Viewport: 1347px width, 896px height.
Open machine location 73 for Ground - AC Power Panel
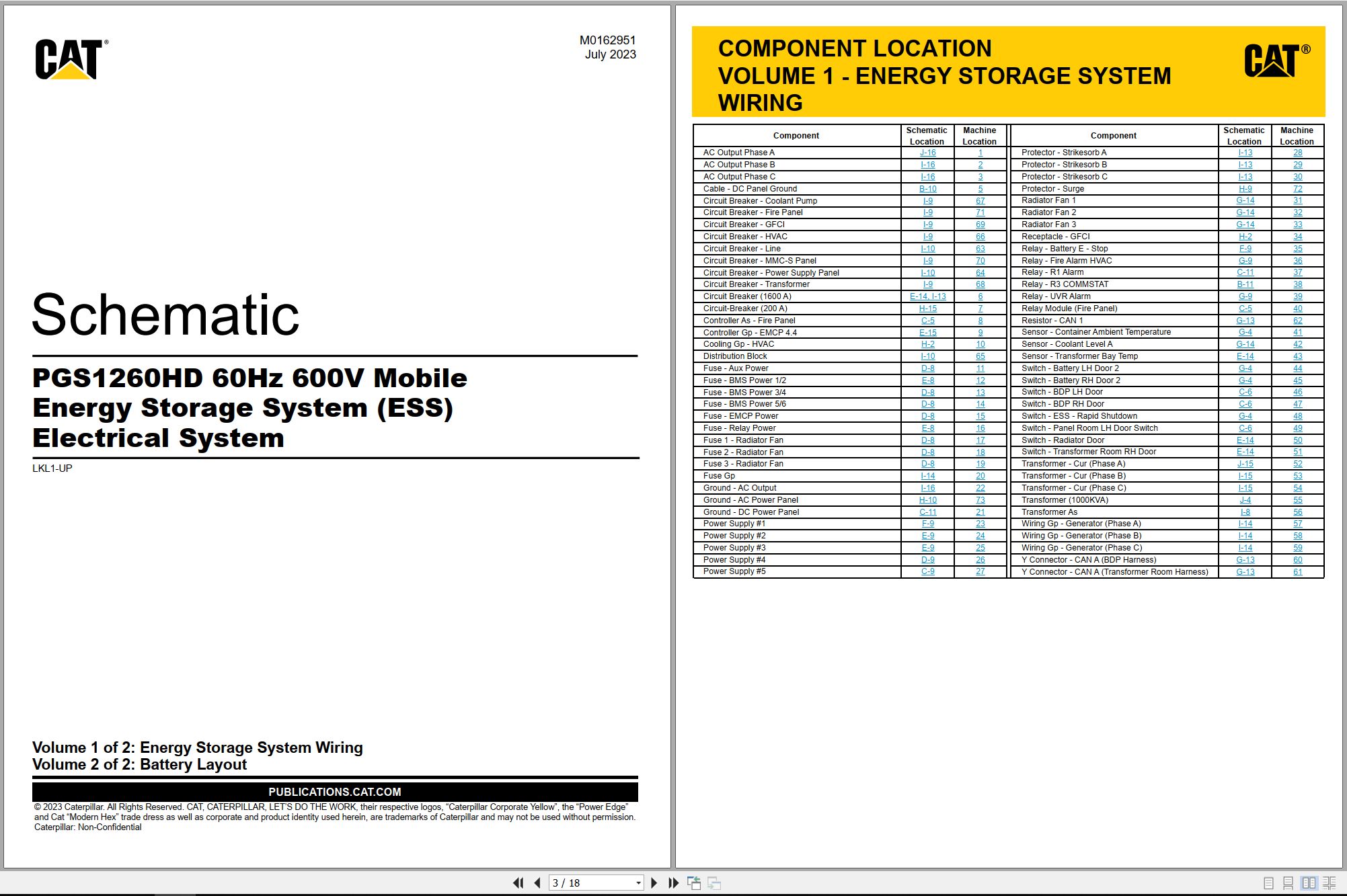click(980, 500)
